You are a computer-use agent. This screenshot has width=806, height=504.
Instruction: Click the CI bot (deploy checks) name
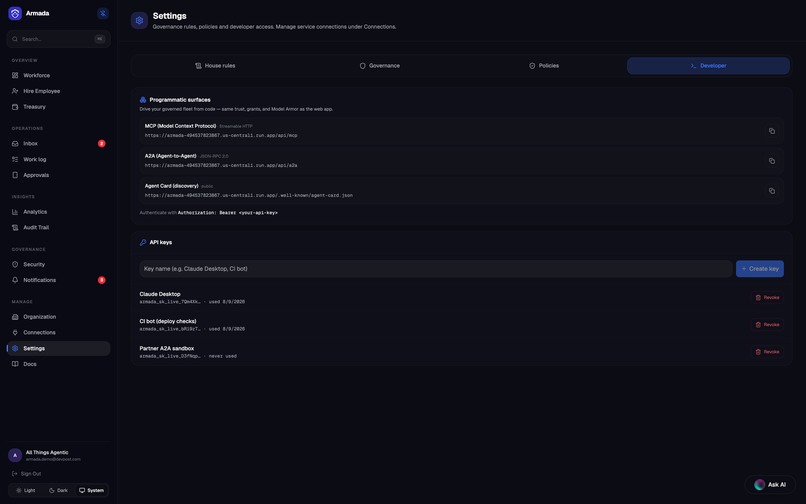[x=168, y=321]
